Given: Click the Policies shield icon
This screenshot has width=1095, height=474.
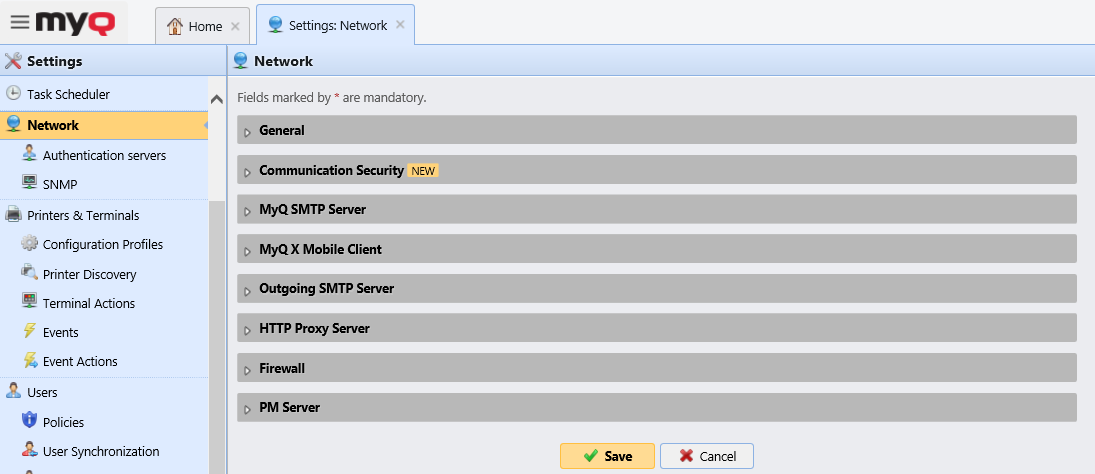Looking at the screenshot, I should (x=29, y=422).
